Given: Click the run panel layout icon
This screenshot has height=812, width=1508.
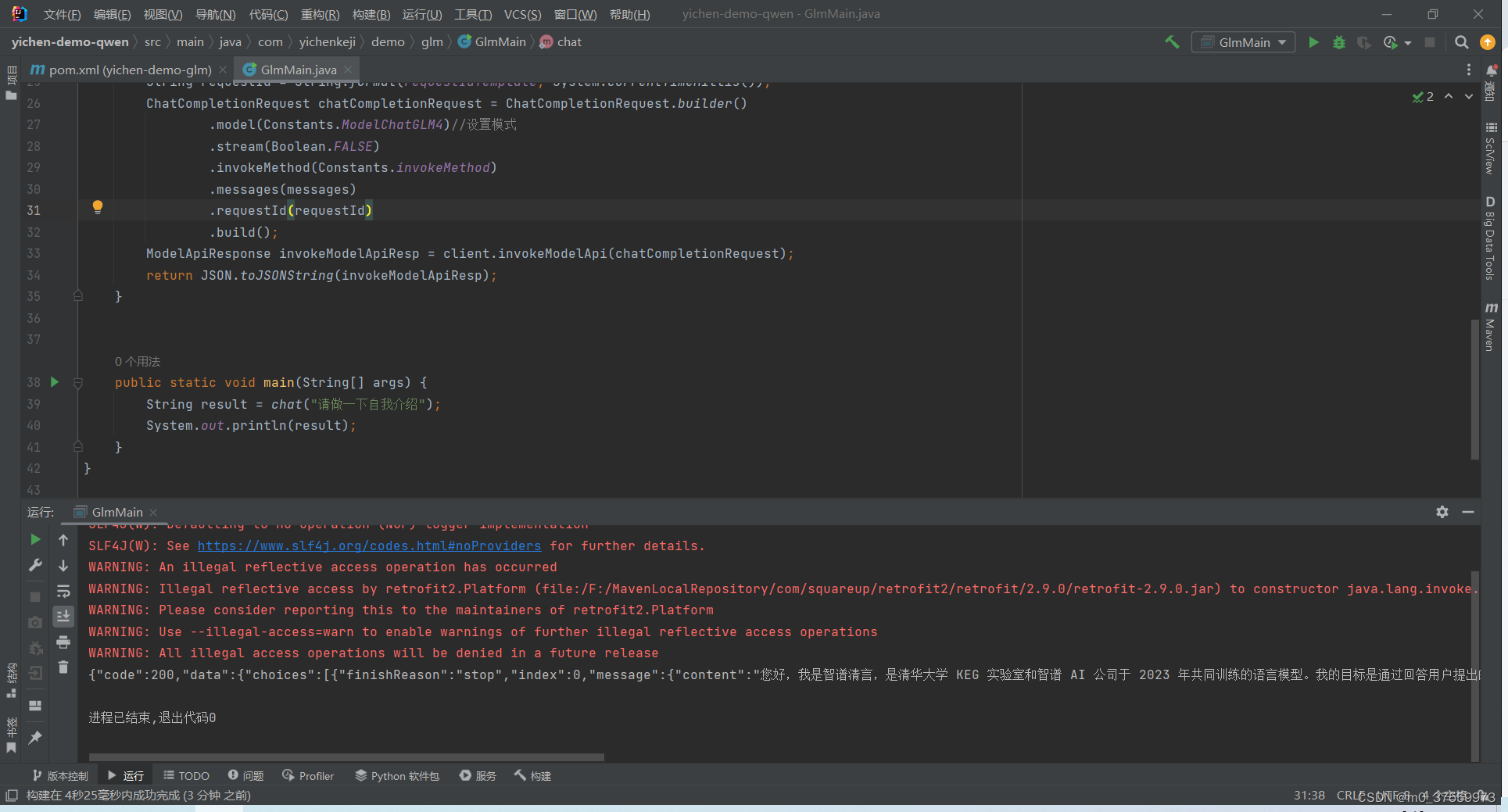Looking at the screenshot, I should (x=35, y=705).
